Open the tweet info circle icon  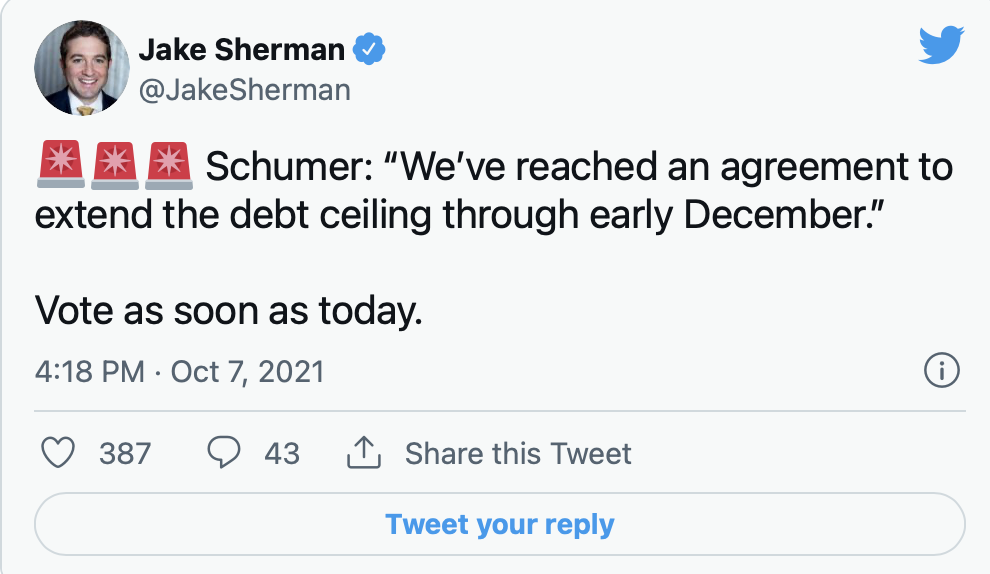(x=941, y=372)
